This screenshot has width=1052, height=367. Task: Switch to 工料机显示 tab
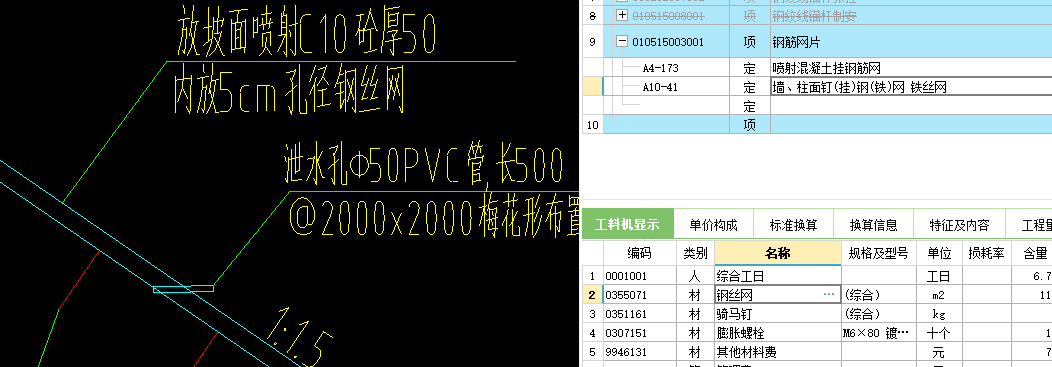pyautogui.click(x=627, y=225)
